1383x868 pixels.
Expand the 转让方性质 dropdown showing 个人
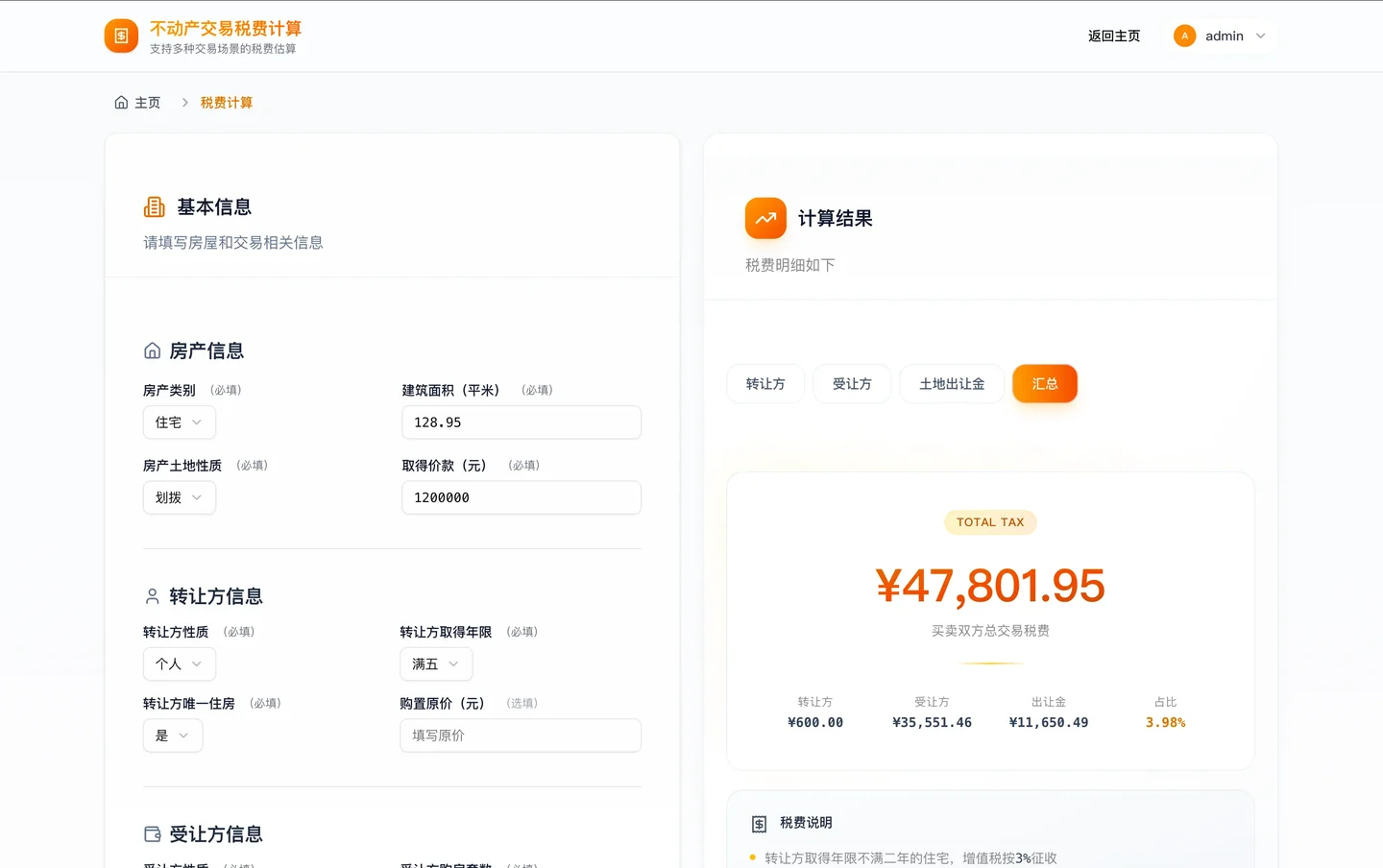click(x=179, y=663)
